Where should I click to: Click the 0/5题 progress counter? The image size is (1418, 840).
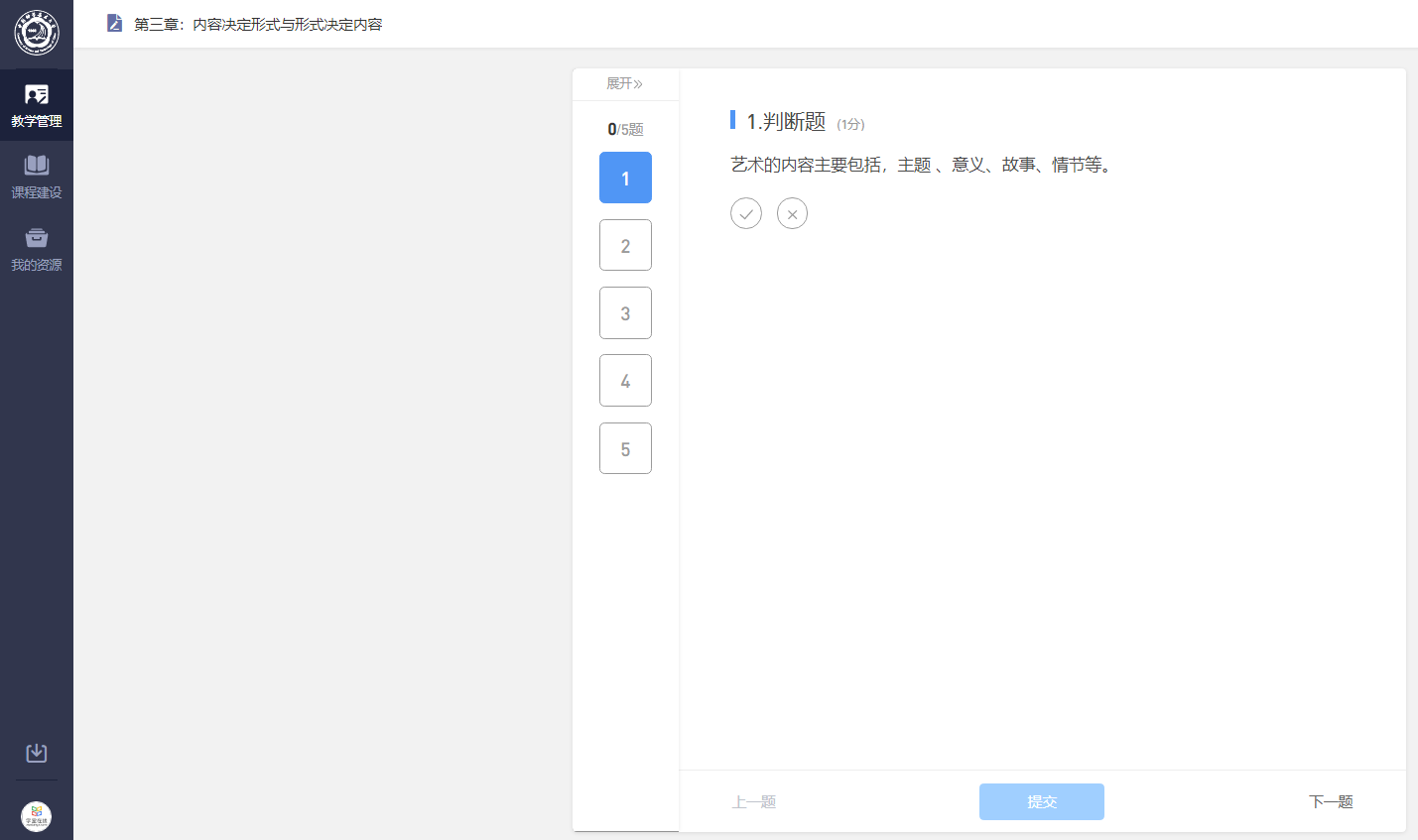(x=625, y=129)
